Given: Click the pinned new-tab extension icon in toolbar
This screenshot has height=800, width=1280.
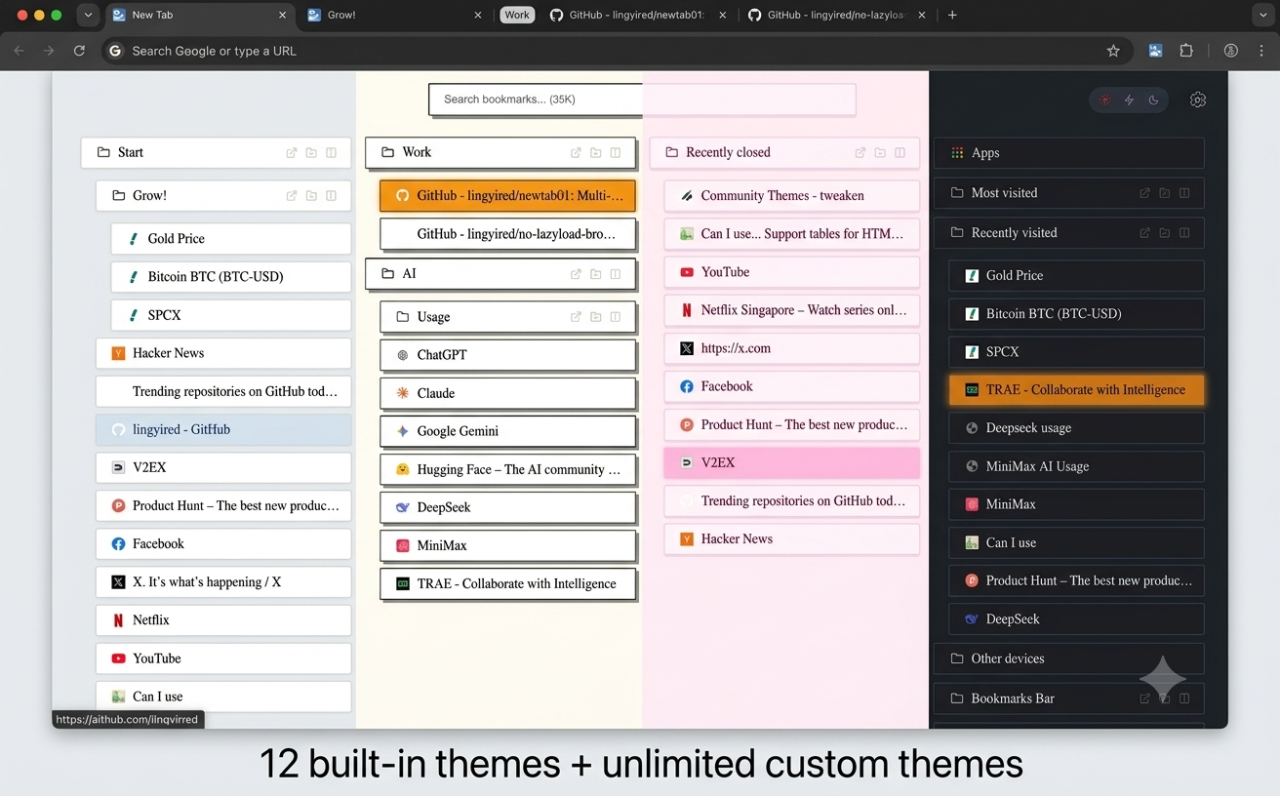Looking at the screenshot, I should [1155, 51].
